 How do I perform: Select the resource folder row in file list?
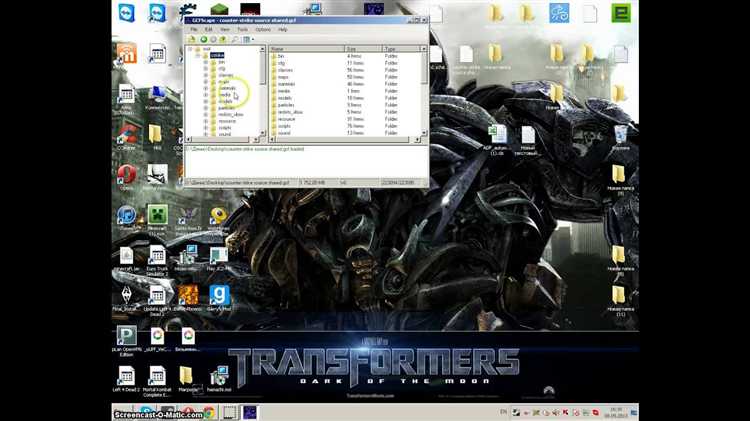(x=345, y=119)
